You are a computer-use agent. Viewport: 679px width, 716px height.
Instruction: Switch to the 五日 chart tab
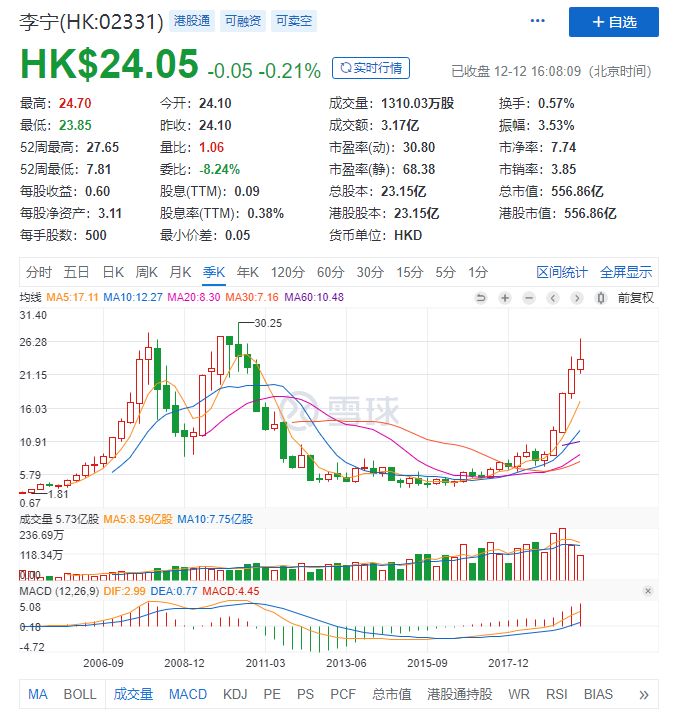76,272
